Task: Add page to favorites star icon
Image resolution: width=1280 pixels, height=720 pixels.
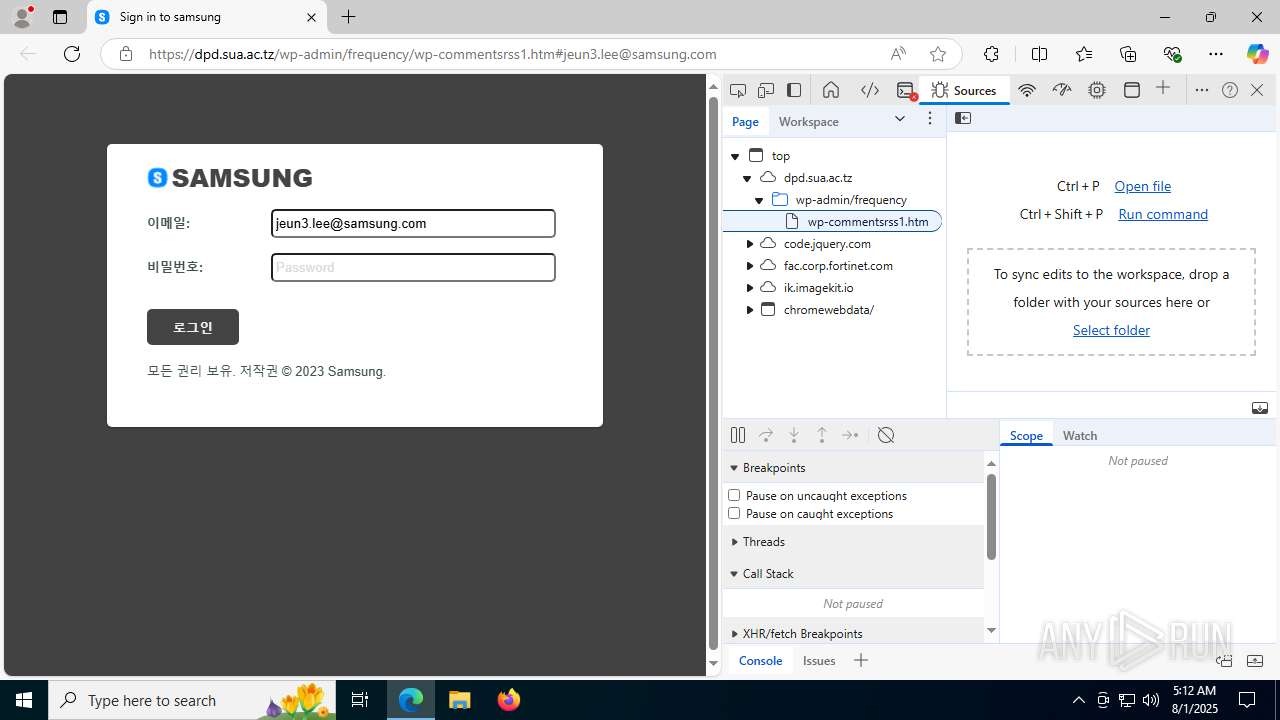Action: 937,54
